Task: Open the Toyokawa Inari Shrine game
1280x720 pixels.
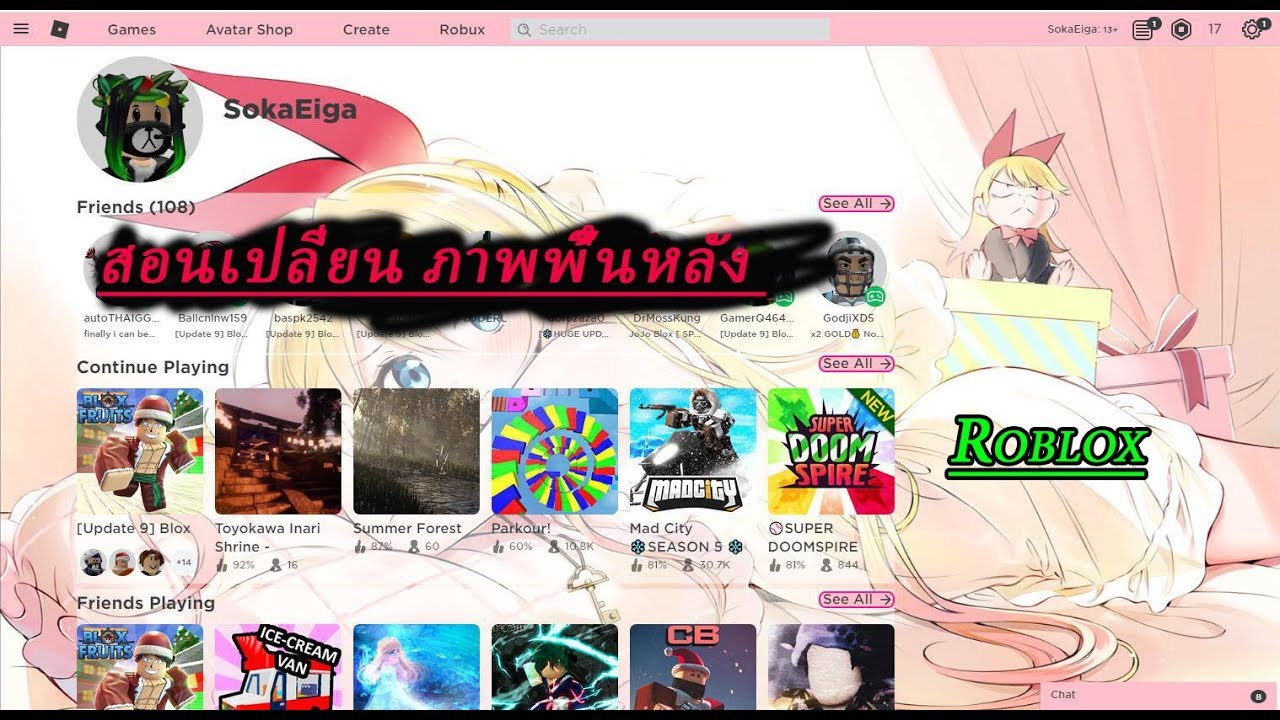Action: [x=278, y=451]
